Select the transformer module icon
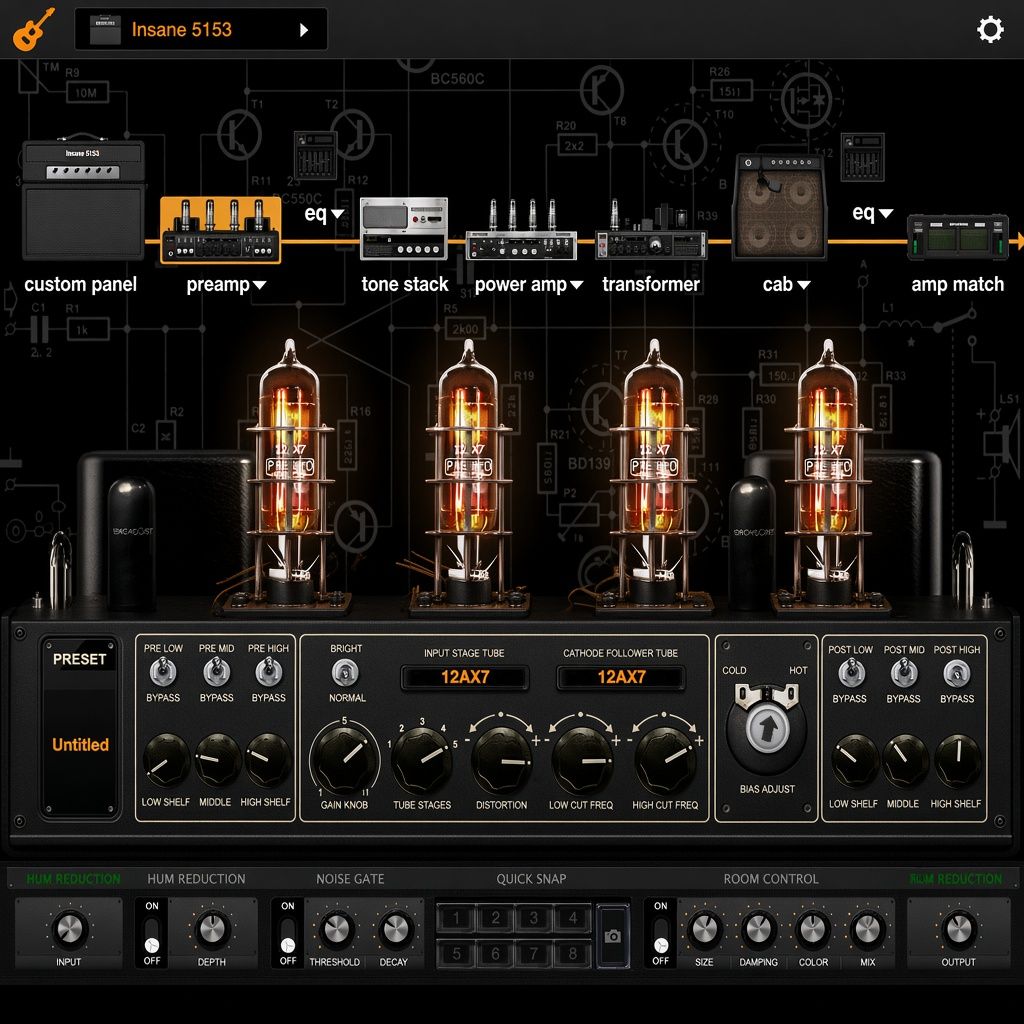Screen dimensions: 1024x1024 click(650, 231)
